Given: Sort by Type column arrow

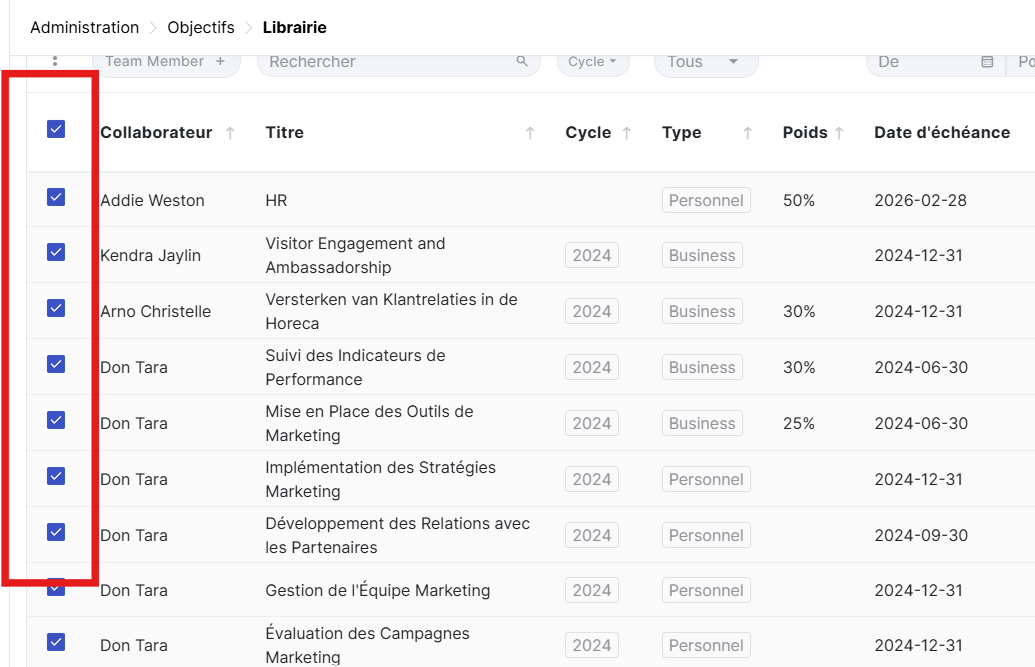Looking at the screenshot, I should 747,133.
